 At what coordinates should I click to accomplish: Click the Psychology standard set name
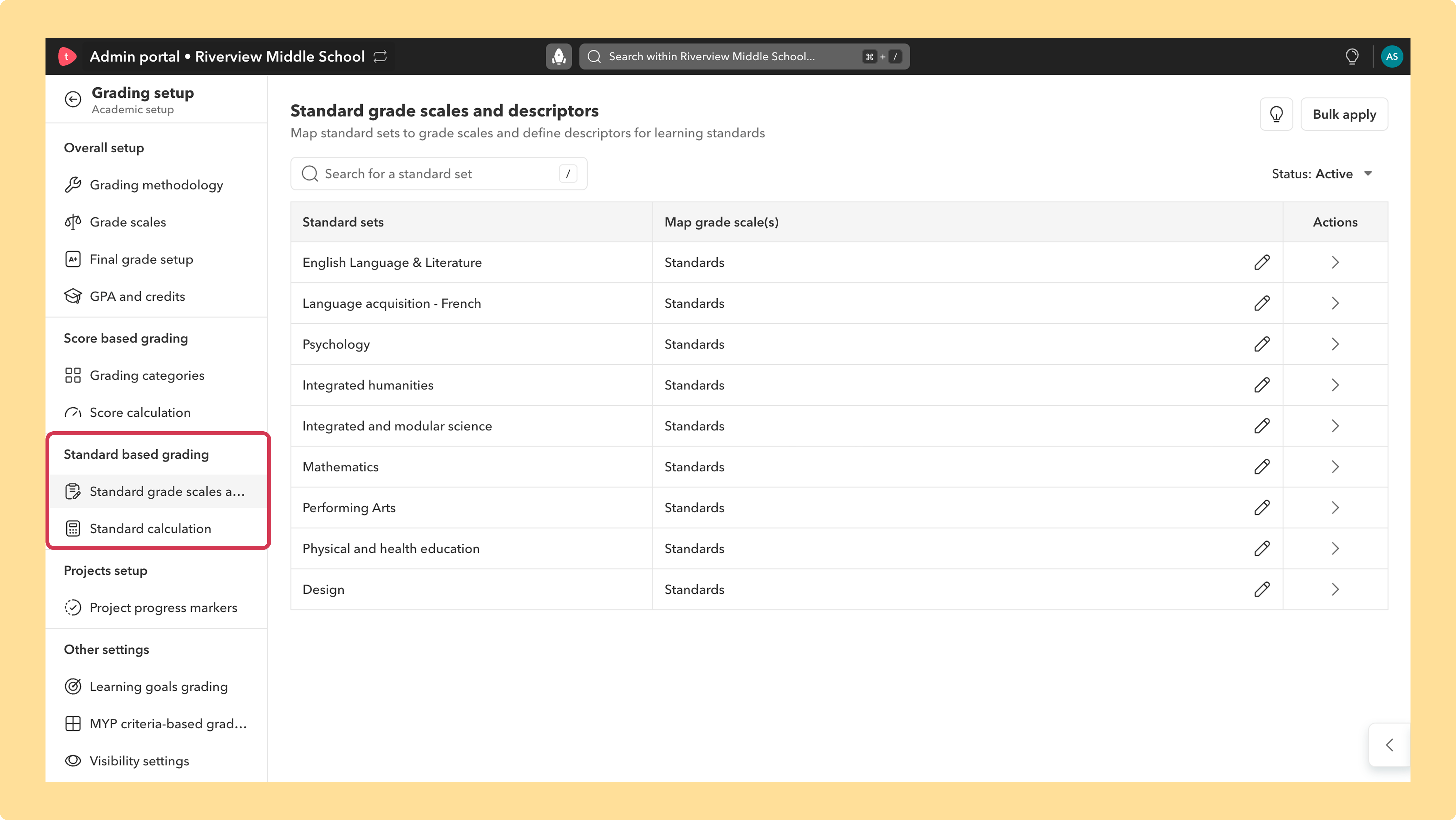[336, 345]
